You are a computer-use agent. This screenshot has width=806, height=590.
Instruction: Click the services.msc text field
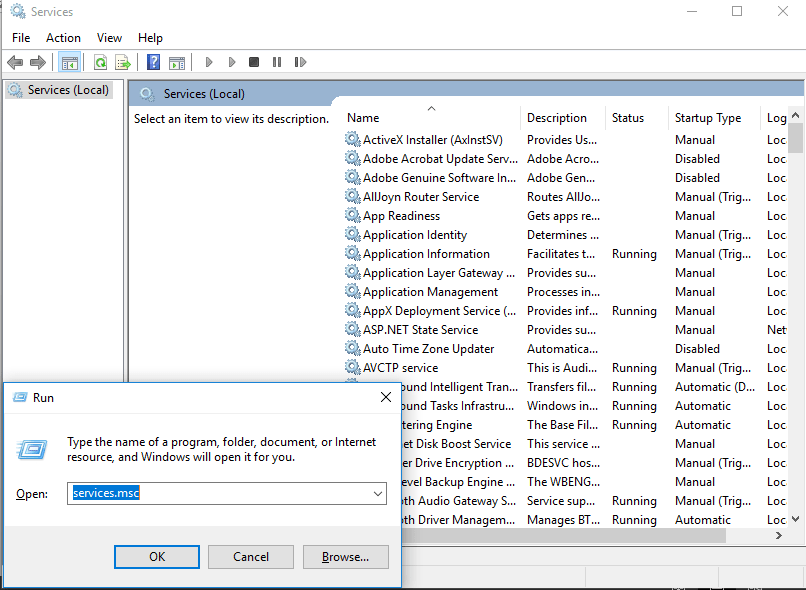pyautogui.click(x=218, y=494)
